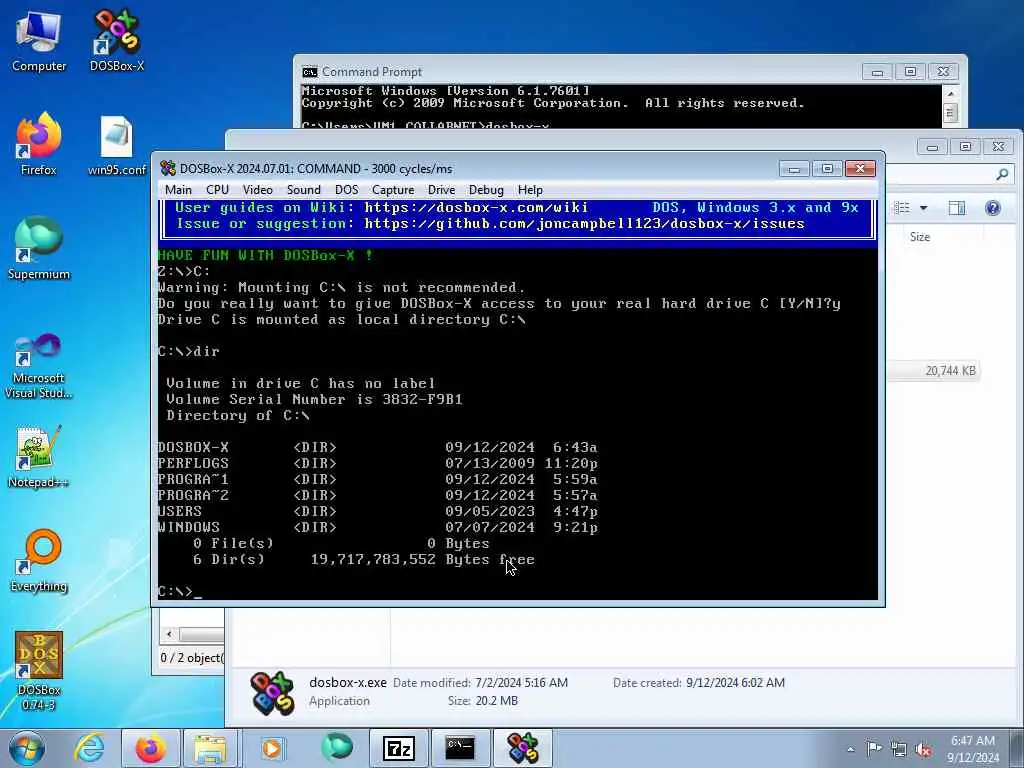Maximize the DOSBox-X window

tap(827, 169)
